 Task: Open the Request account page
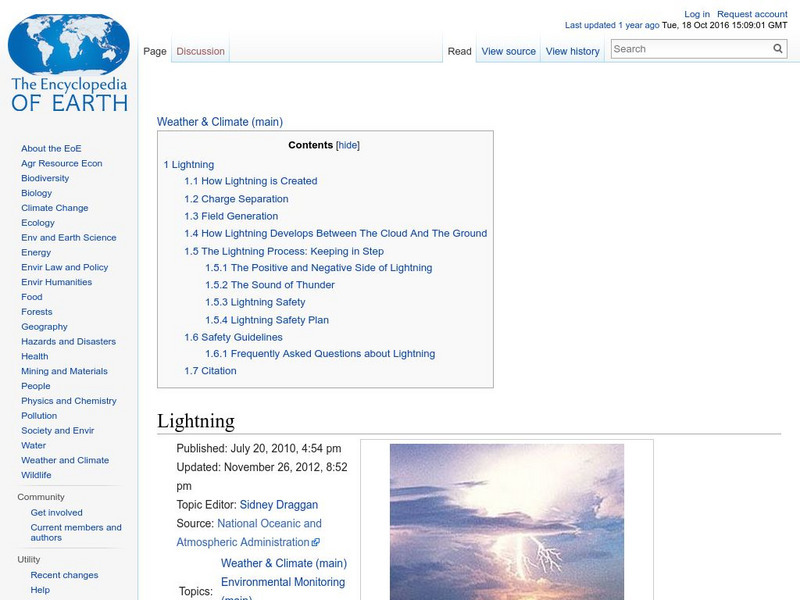(x=751, y=13)
